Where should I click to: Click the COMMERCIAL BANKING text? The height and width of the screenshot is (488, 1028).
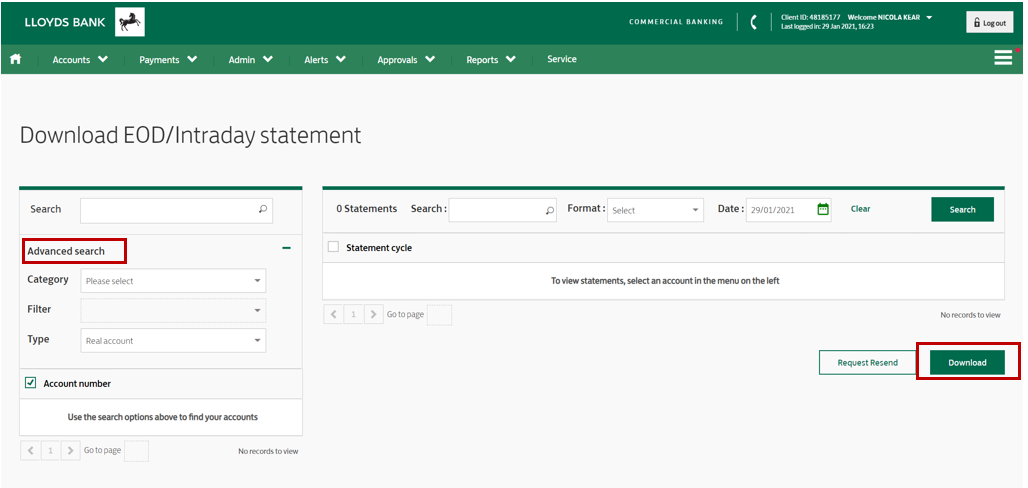(676, 22)
